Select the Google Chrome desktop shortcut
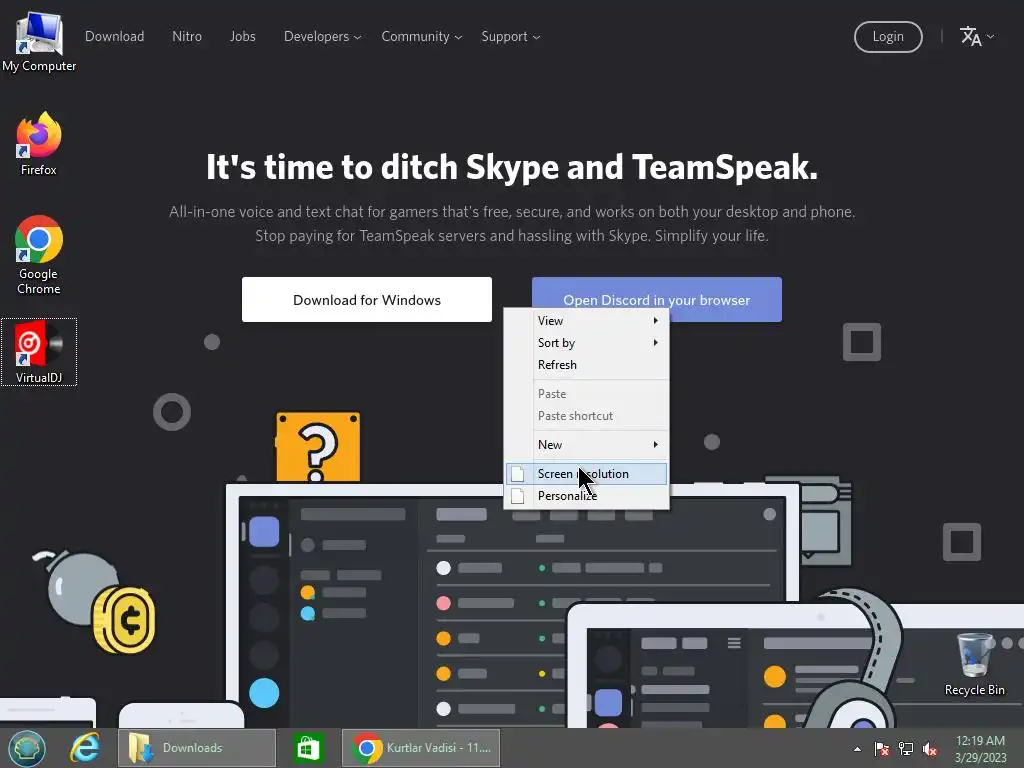Screen dimensions: 1024x768 (x=39, y=255)
